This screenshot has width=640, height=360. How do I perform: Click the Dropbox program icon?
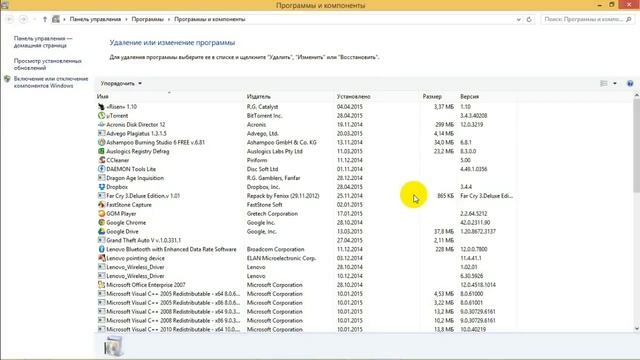(x=101, y=187)
